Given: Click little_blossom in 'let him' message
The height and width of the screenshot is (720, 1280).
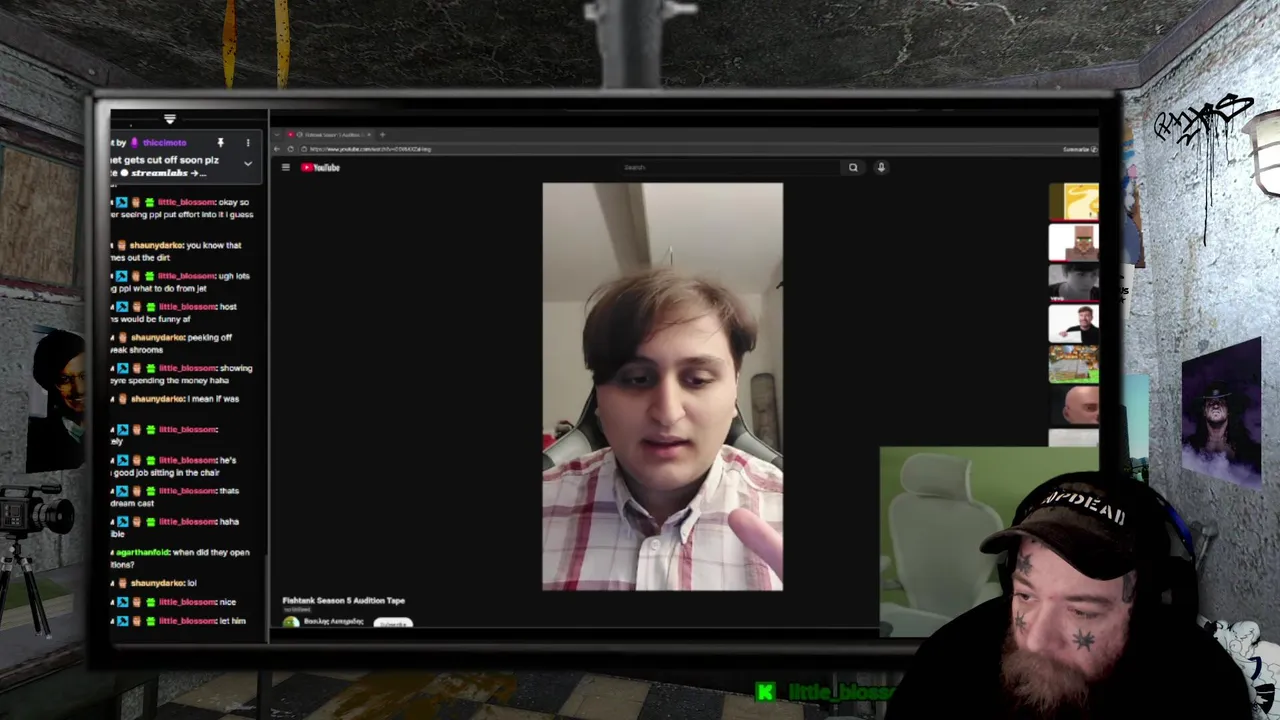Looking at the screenshot, I should (x=187, y=621).
